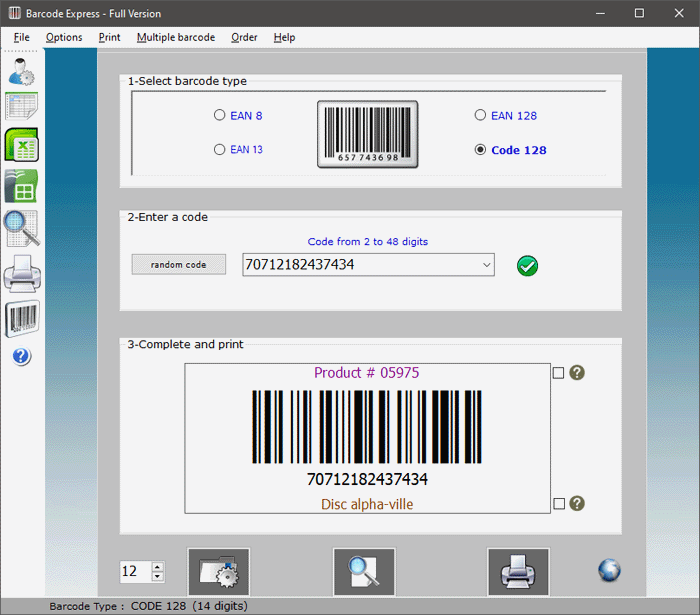Toggle checkbox next to Product # 05975
Viewport: 700px width, 615px height.
click(x=558, y=373)
